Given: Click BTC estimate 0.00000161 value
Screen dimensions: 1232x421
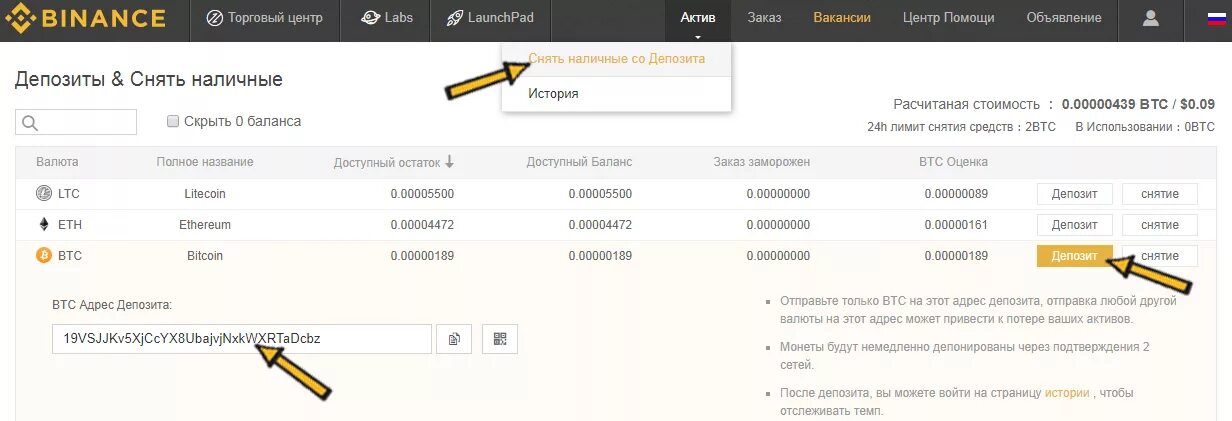Looking at the screenshot, I should point(956,225).
